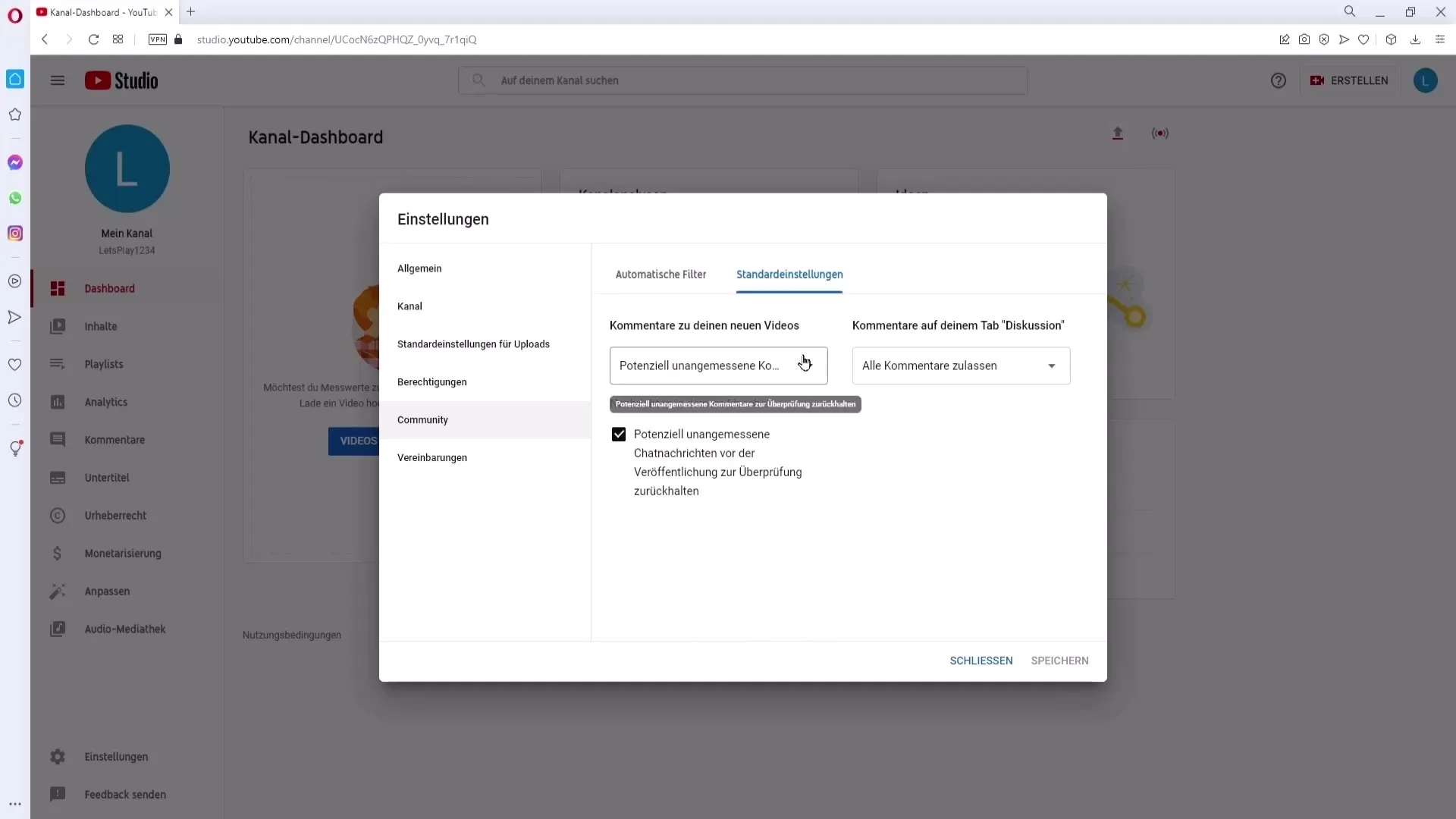This screenshot has height=819, width=1456.
Task: Click Erstellen button in top navigation
Action: click(x=1350, y=80)
